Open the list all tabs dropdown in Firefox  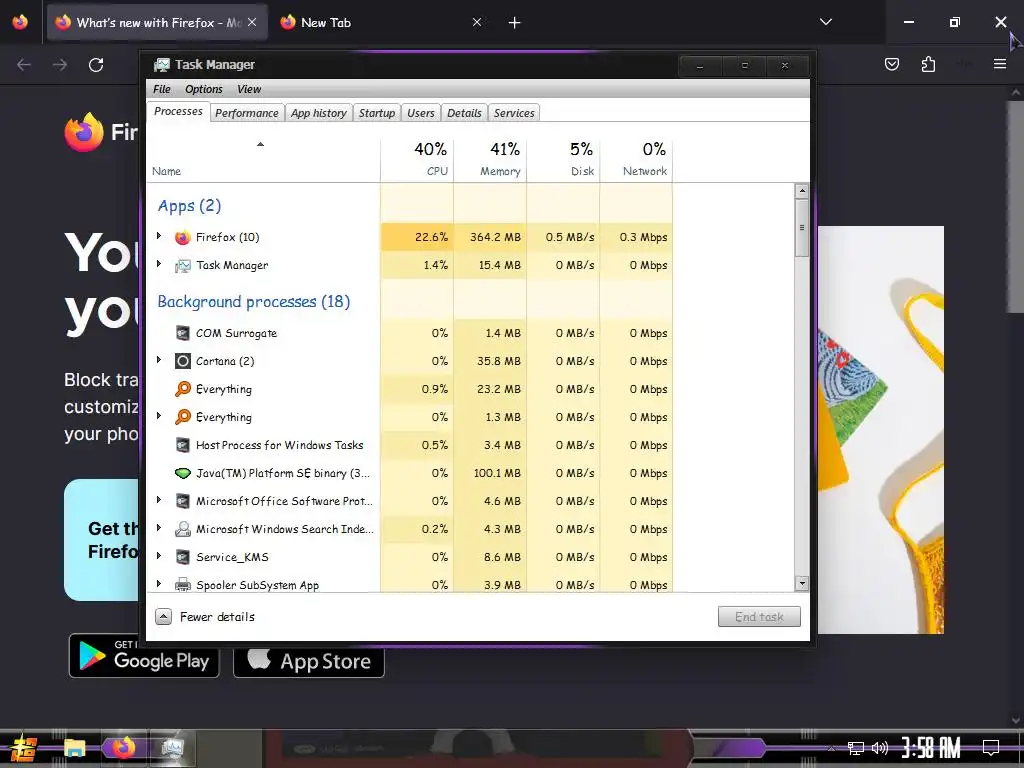coord(825,22)
